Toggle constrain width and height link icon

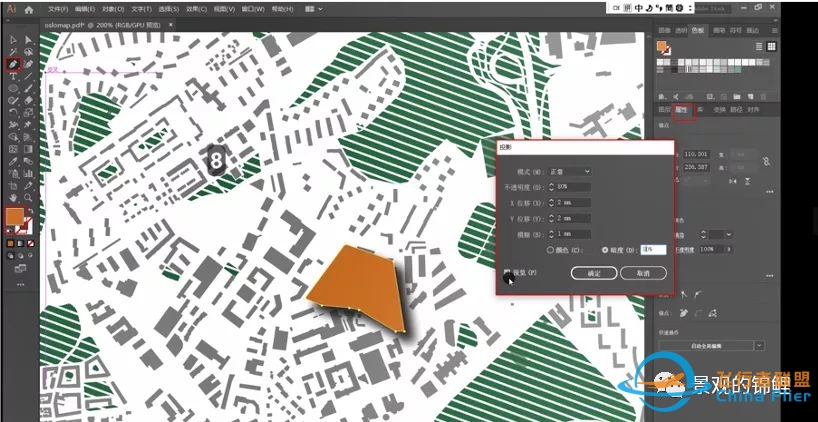tap(767, 162)
